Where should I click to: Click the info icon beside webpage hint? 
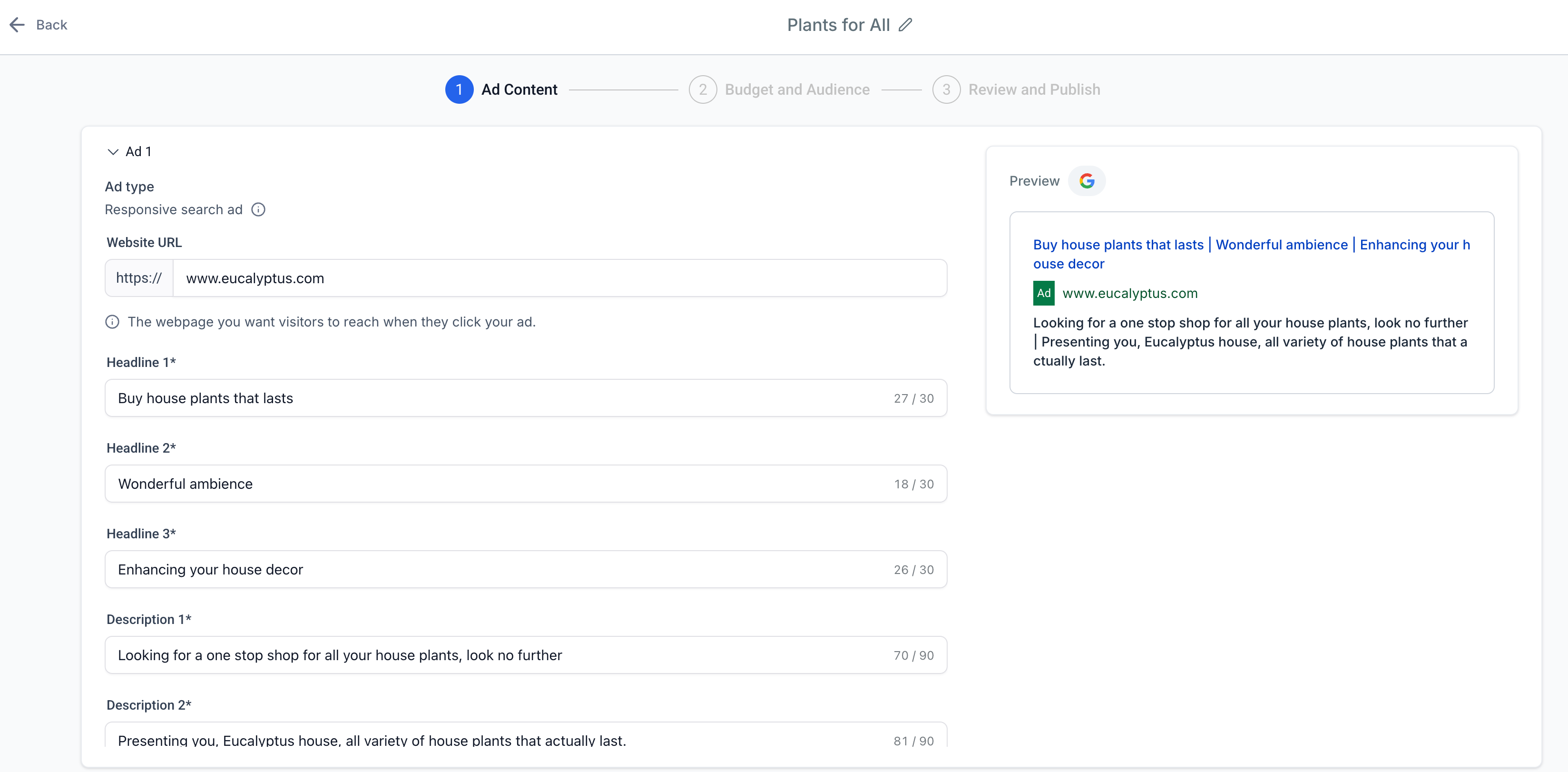pos(112,321)
